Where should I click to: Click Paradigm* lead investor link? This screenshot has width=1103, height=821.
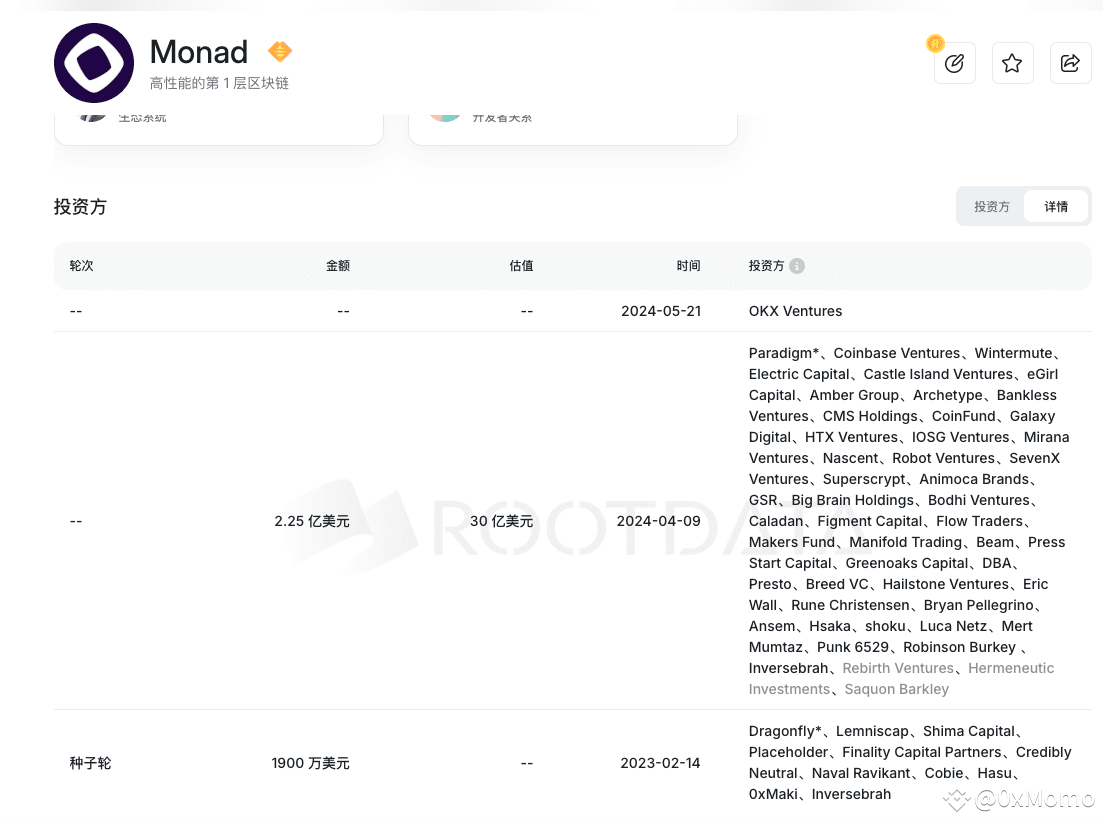tap(784, 353)
